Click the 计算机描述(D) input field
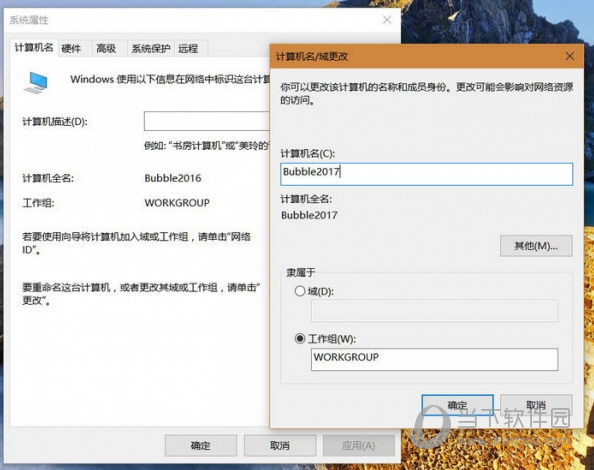The width and height of the screenshot is (594, 470). click(x=206, y=121)
